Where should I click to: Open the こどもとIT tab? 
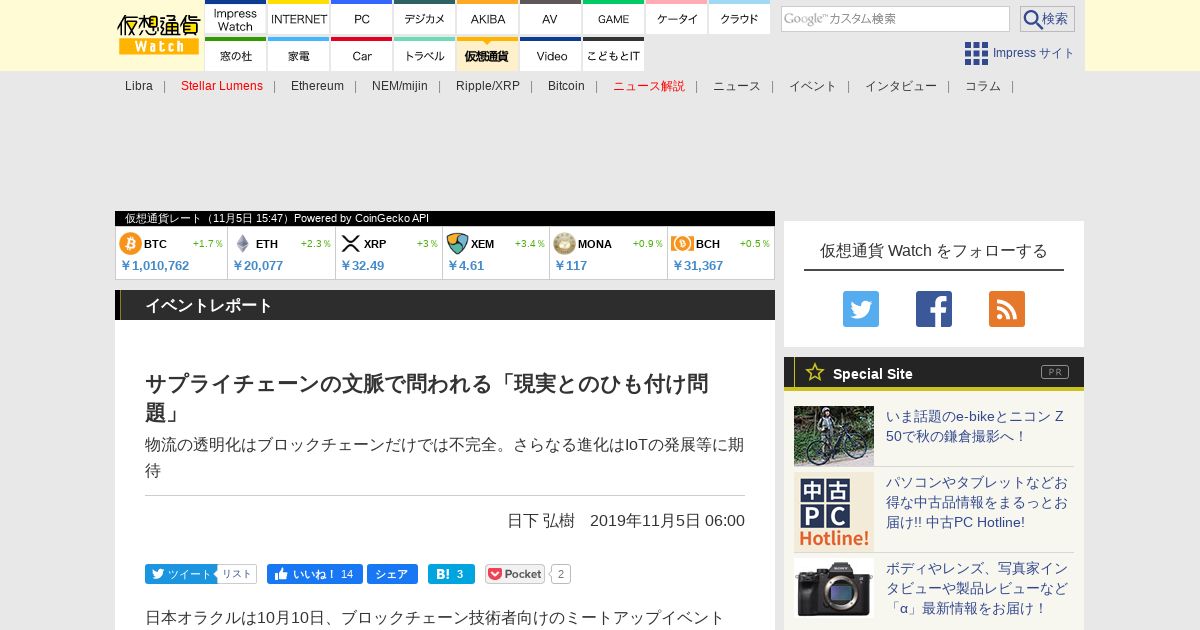click(x=613, y=56)
